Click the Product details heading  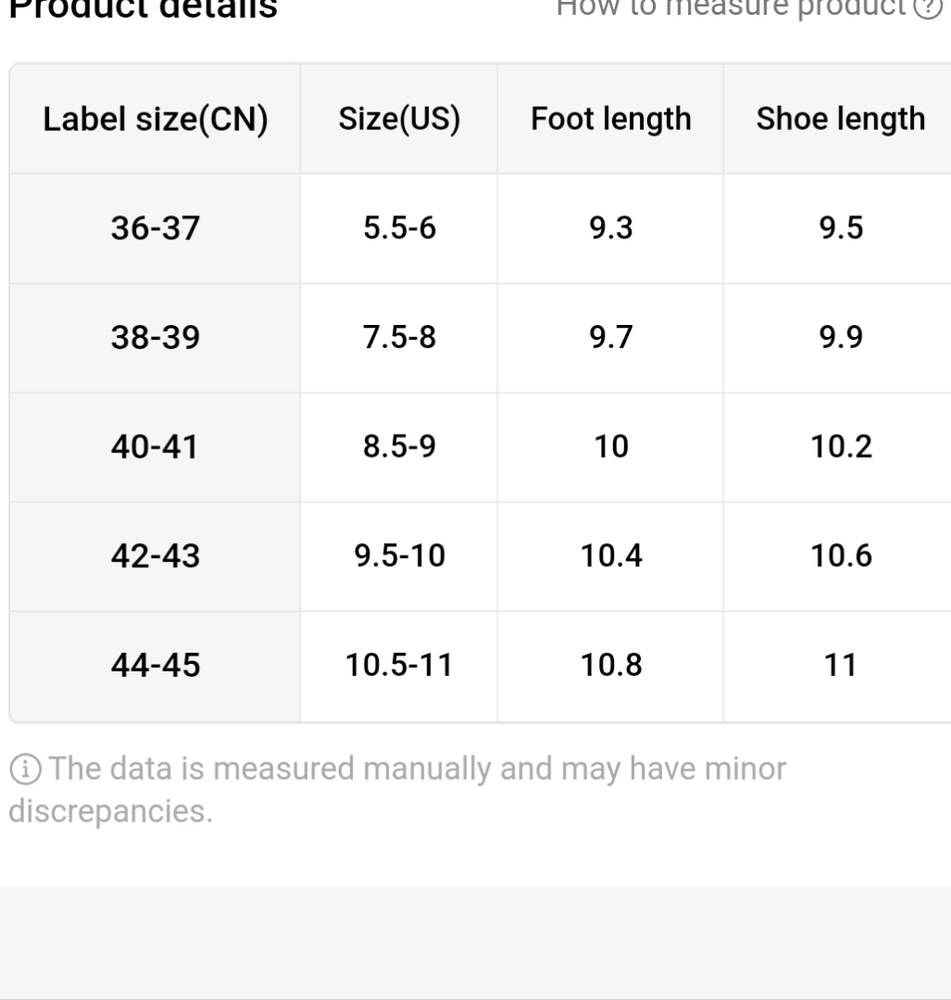point(143,8)
